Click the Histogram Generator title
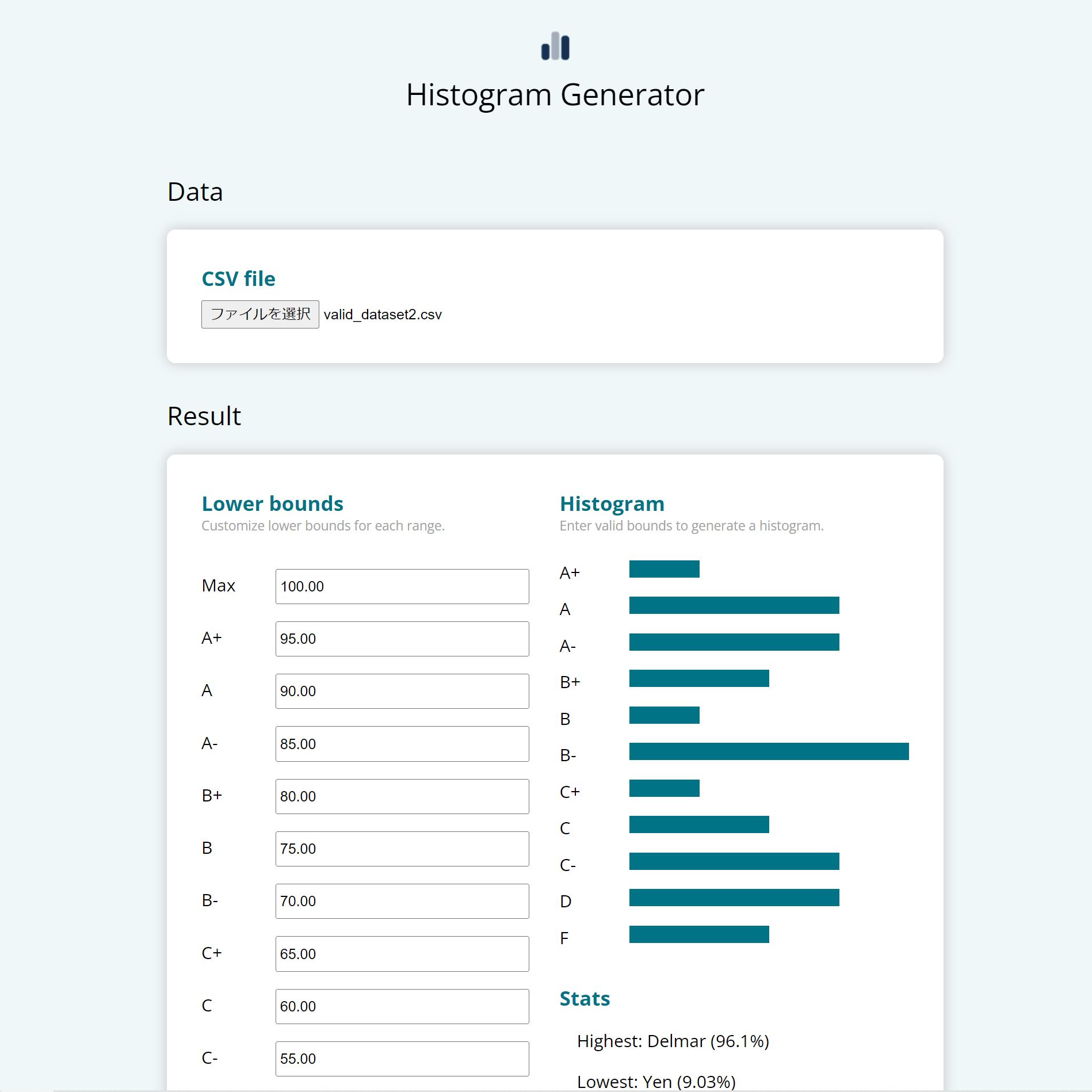 (x=555, y=95)
